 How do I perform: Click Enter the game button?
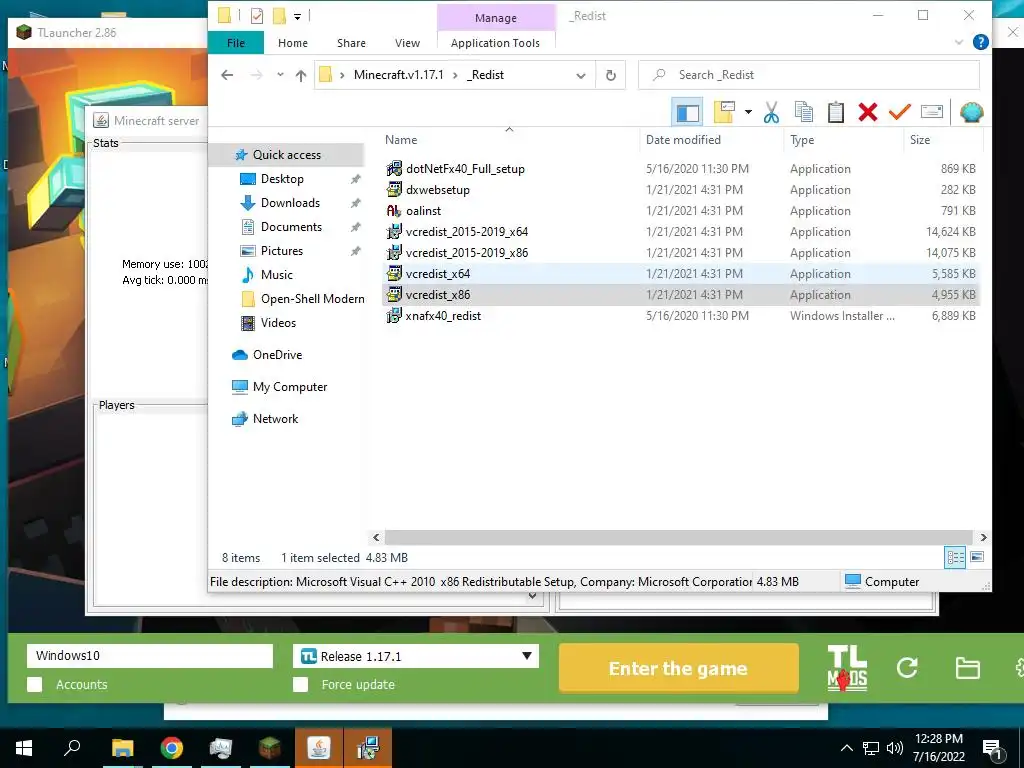679,669
